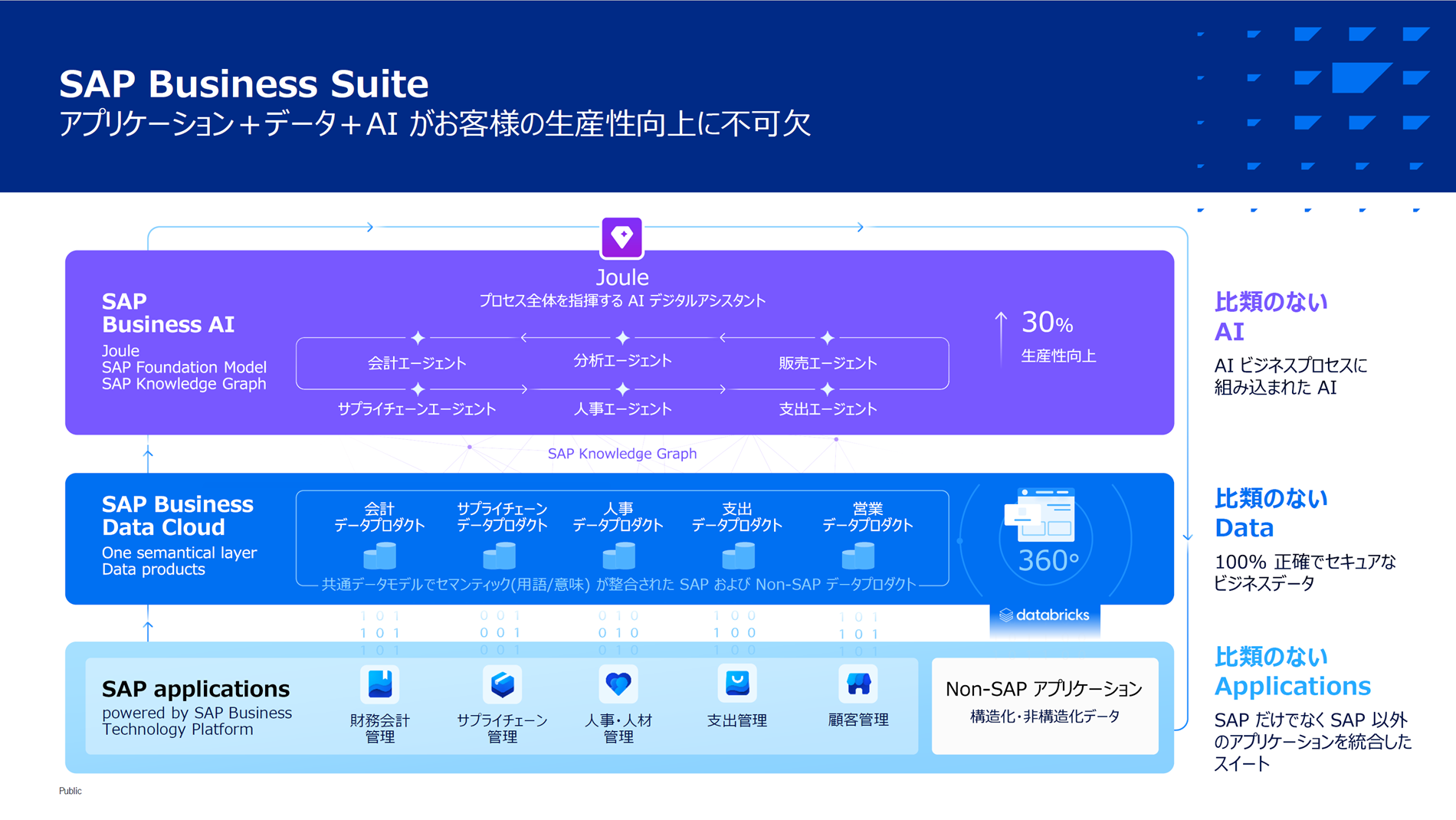Click the 支出データプロダクト database icon

pos(739,556)
